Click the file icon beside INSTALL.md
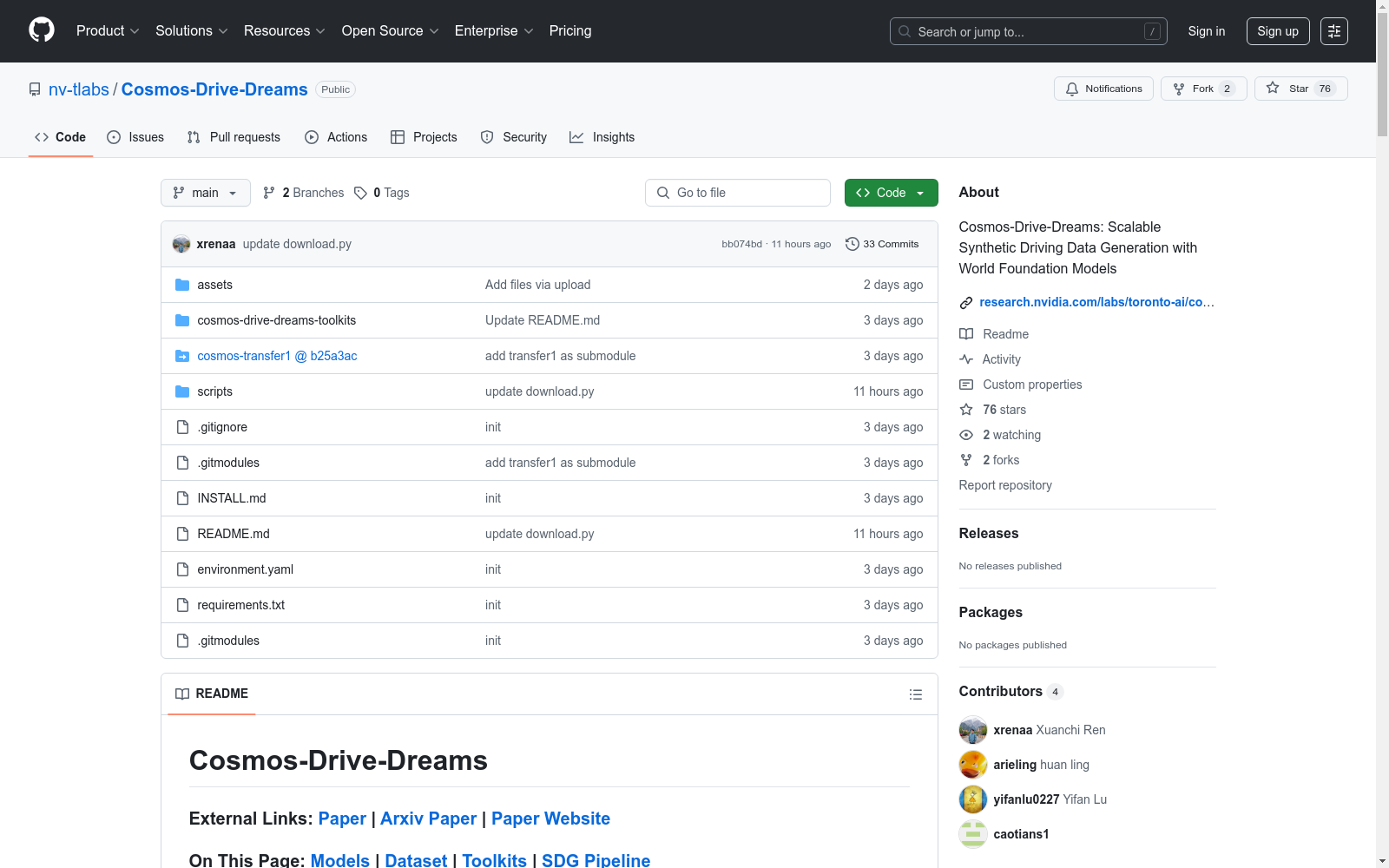This screenshot has width=1389, height=868. click(182, 498)
